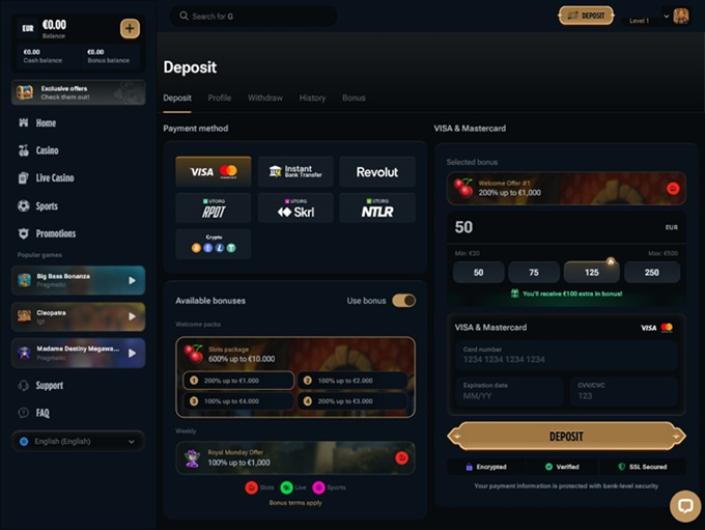Click the large gold DEPOSIT button
This screenshot has height=530, width=705.
(567, 436)
